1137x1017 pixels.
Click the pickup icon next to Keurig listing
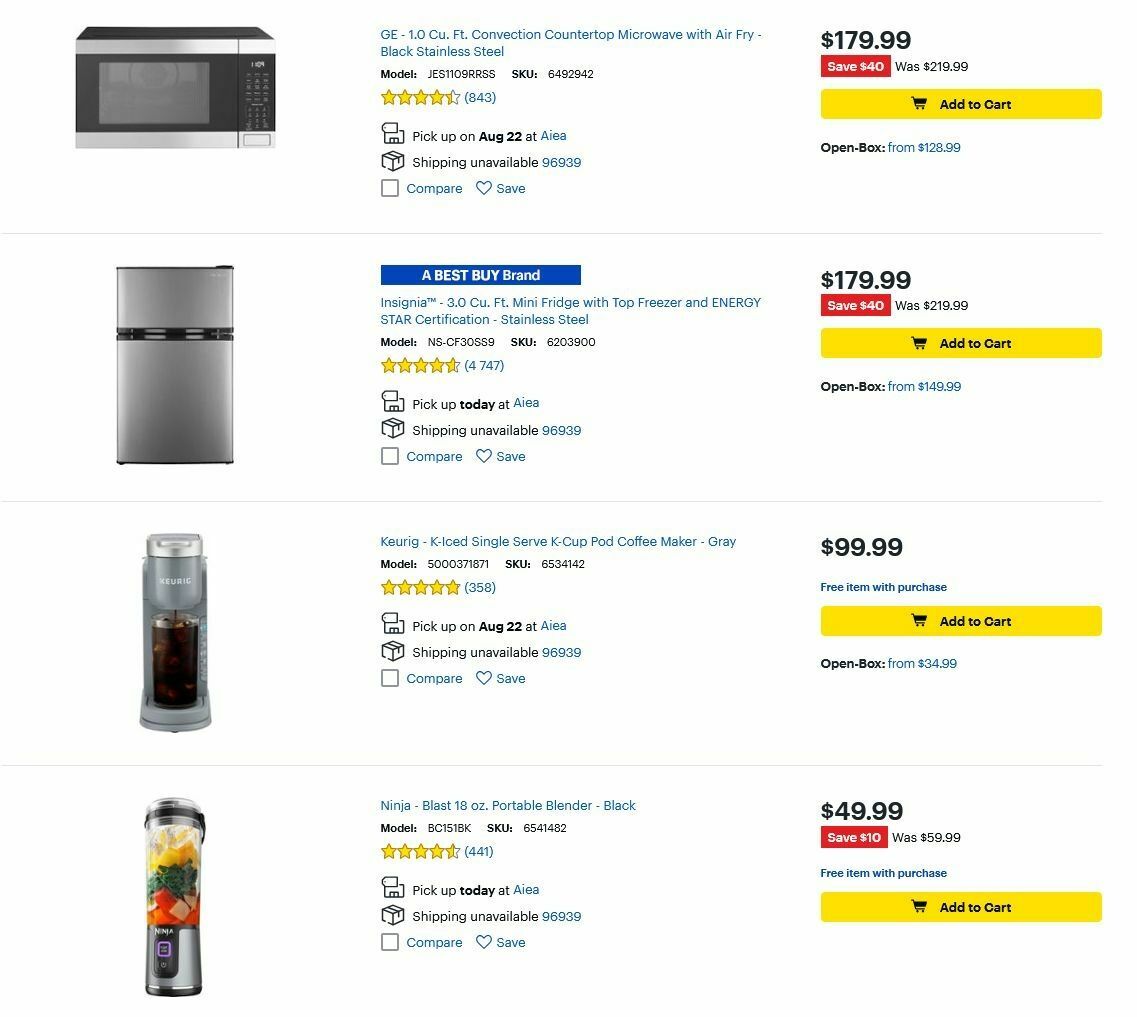pos(391,622)
